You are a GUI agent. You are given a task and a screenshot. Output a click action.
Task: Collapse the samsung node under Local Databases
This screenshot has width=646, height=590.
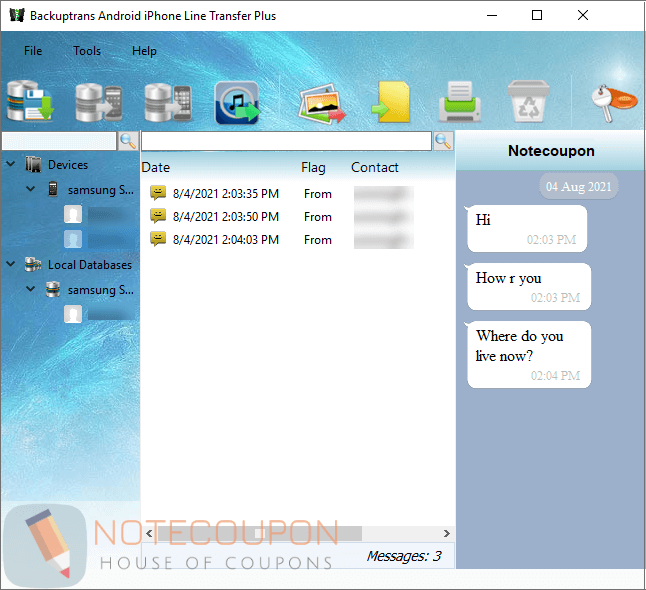pyautogui.click(x=30, y=289)
